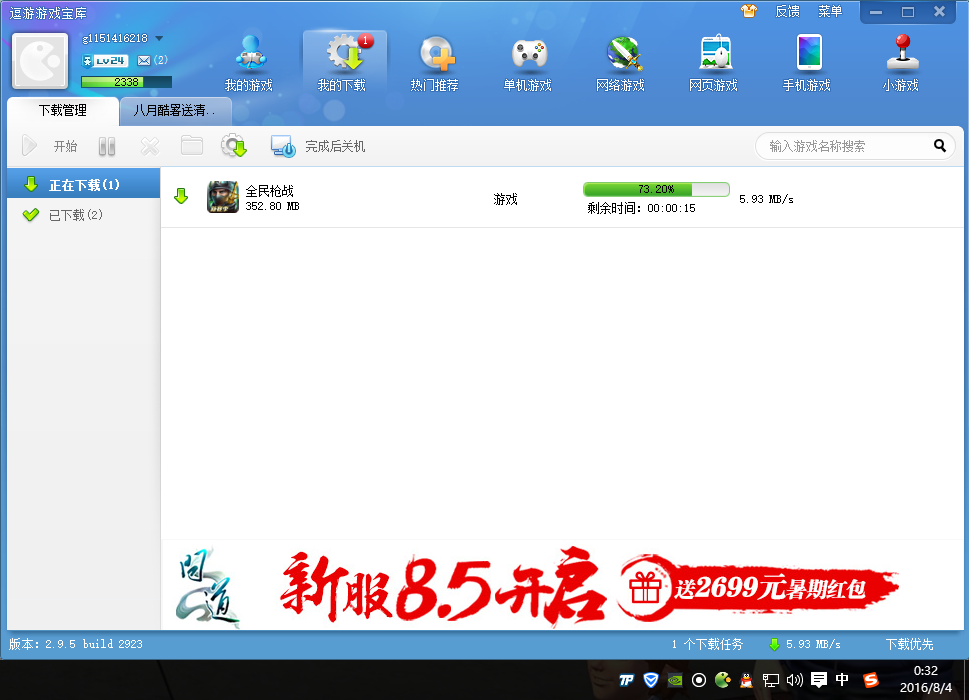Click the taskbar clock 0:32
Viewport: 969px width, 700px height.
[x=926, y=671]
